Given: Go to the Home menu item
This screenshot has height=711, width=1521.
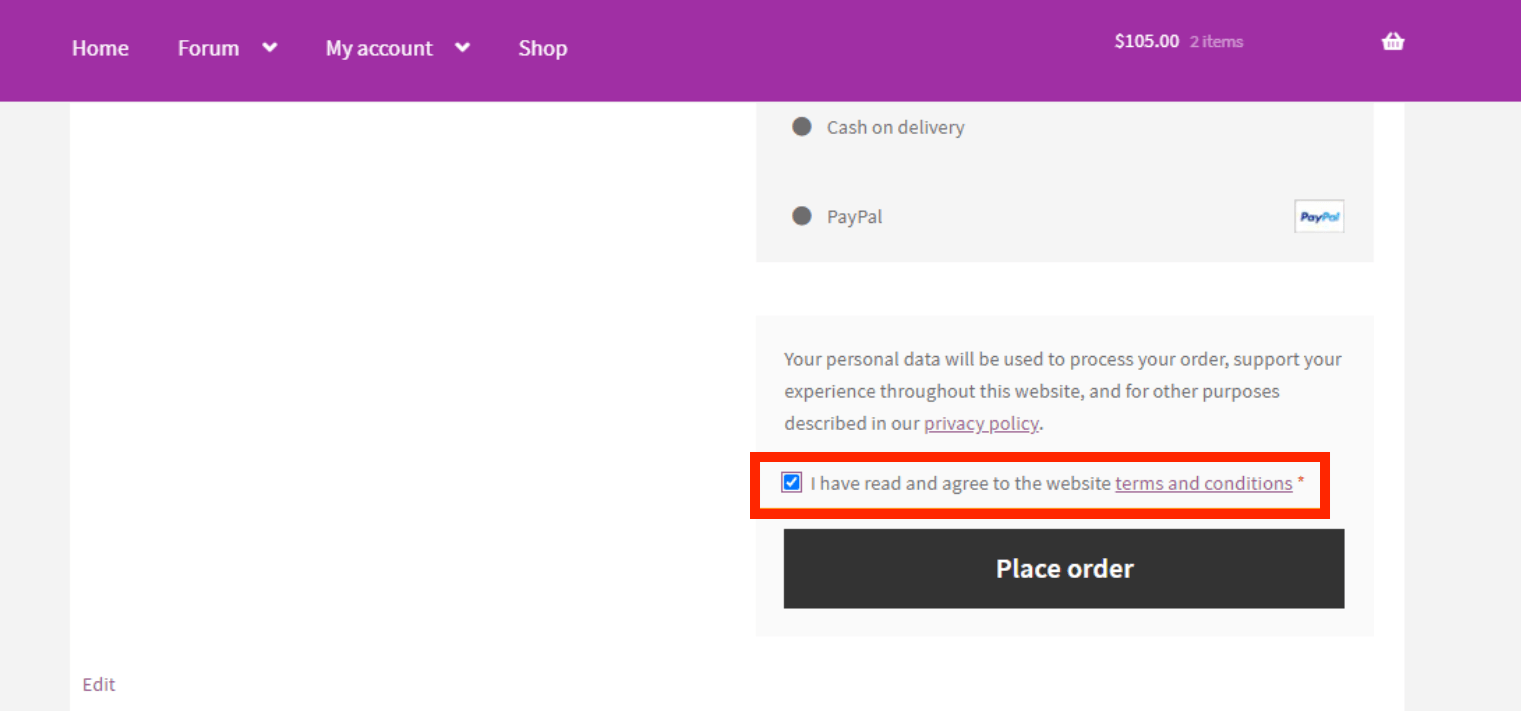Looking at the screenshot, I should pyautogui.click(x=100, y=48).
